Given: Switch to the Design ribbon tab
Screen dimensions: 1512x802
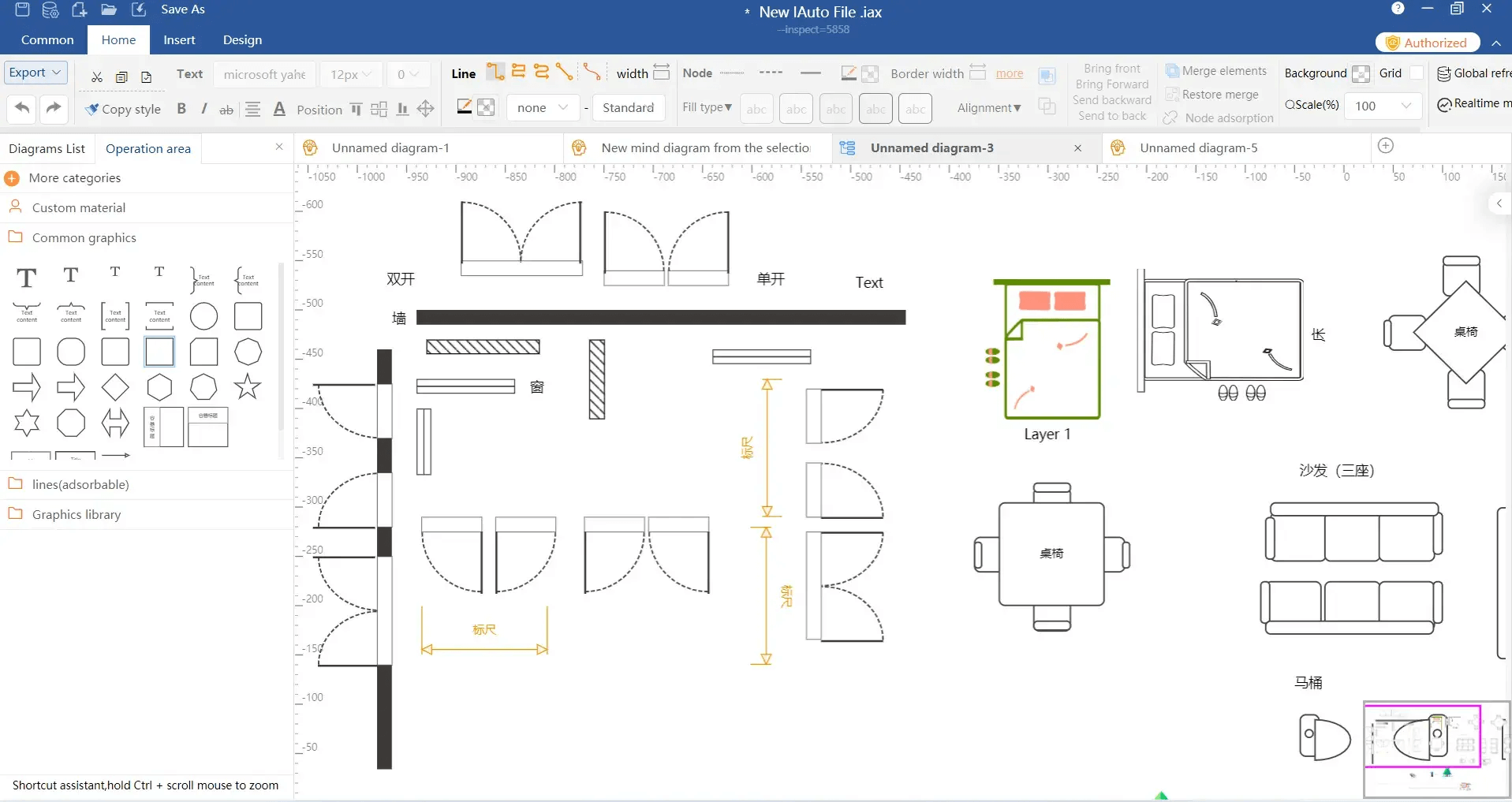Looking at the screenshot, I should click(x=242, y=39).
